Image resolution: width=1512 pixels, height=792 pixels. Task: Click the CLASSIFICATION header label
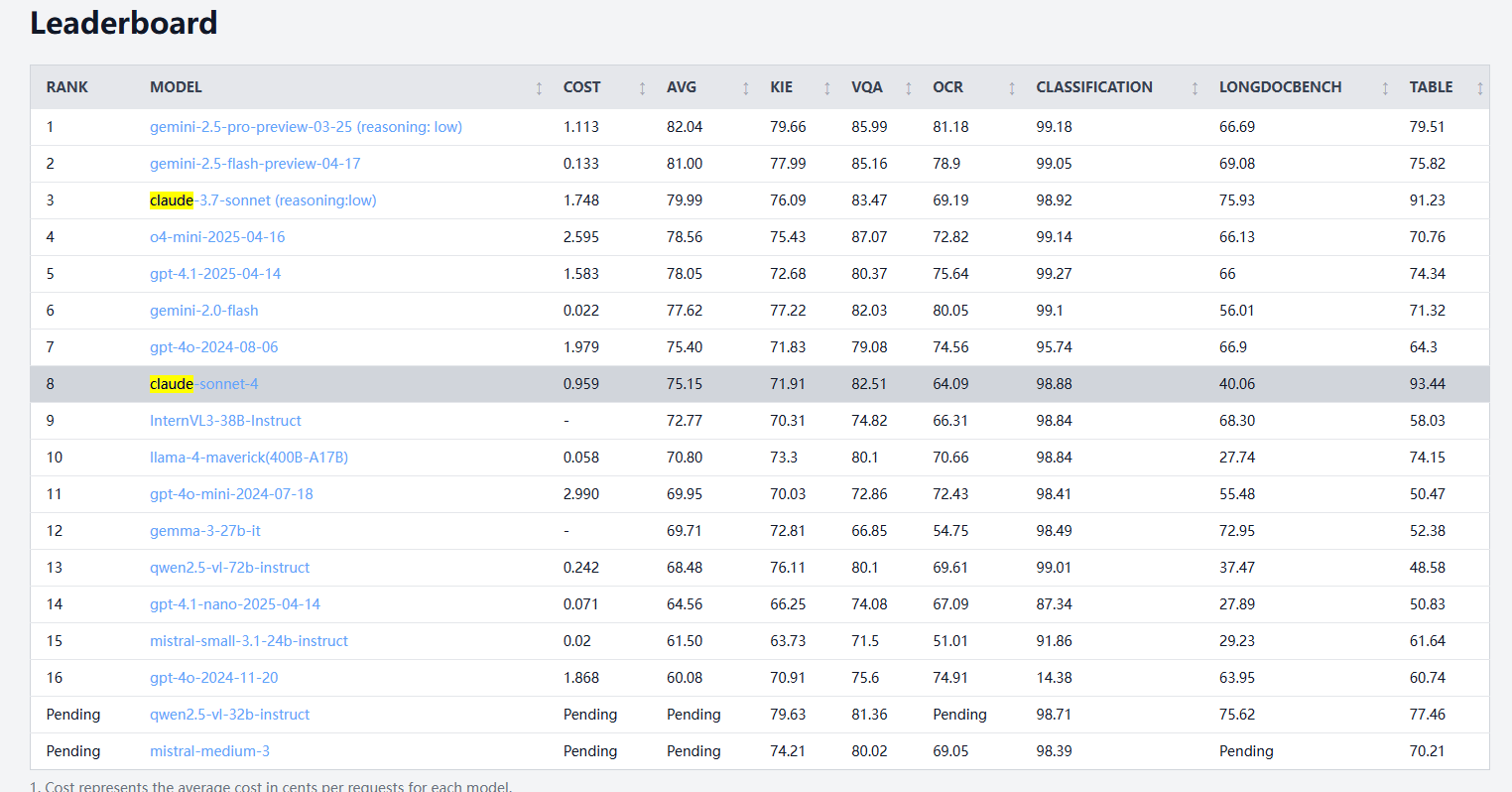click(1094, 87)
